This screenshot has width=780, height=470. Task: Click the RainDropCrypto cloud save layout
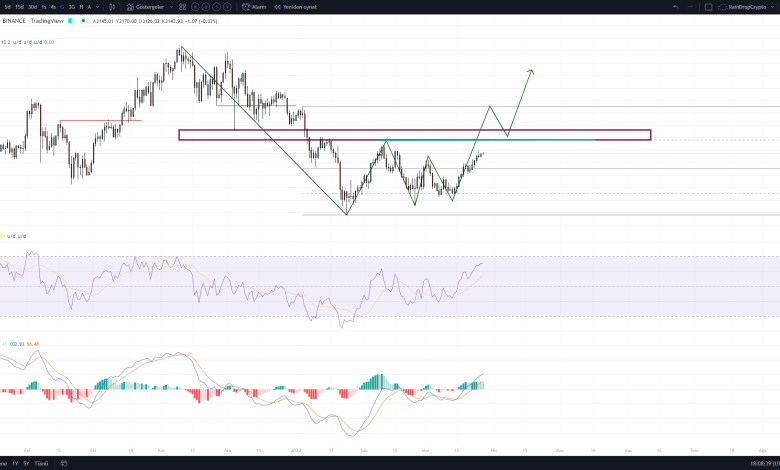tap(742, 7)
